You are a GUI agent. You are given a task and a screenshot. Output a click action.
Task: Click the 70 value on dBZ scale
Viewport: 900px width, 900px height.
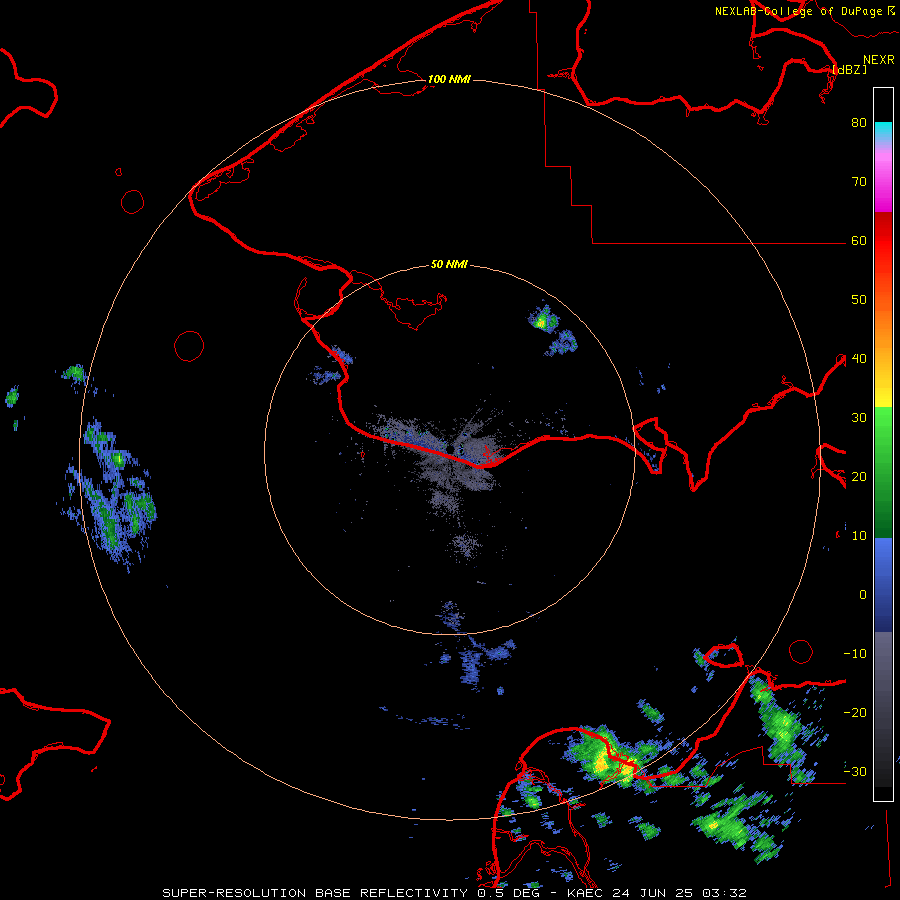tap(859, 181)
